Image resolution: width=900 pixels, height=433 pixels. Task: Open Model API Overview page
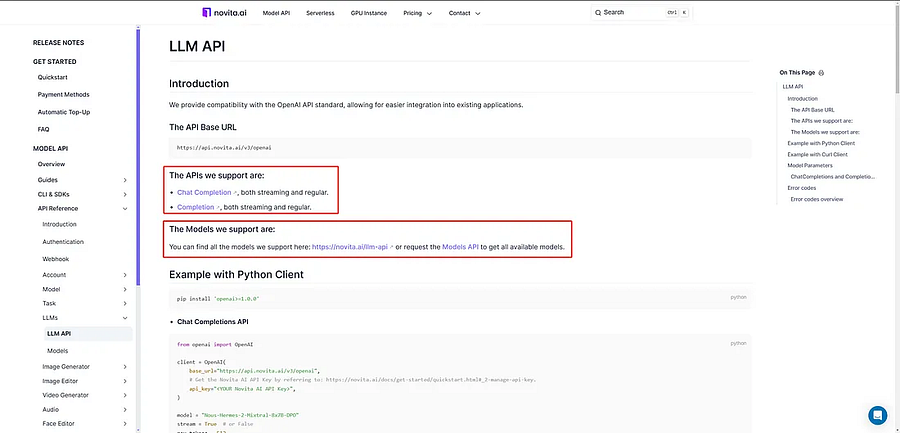51,164
